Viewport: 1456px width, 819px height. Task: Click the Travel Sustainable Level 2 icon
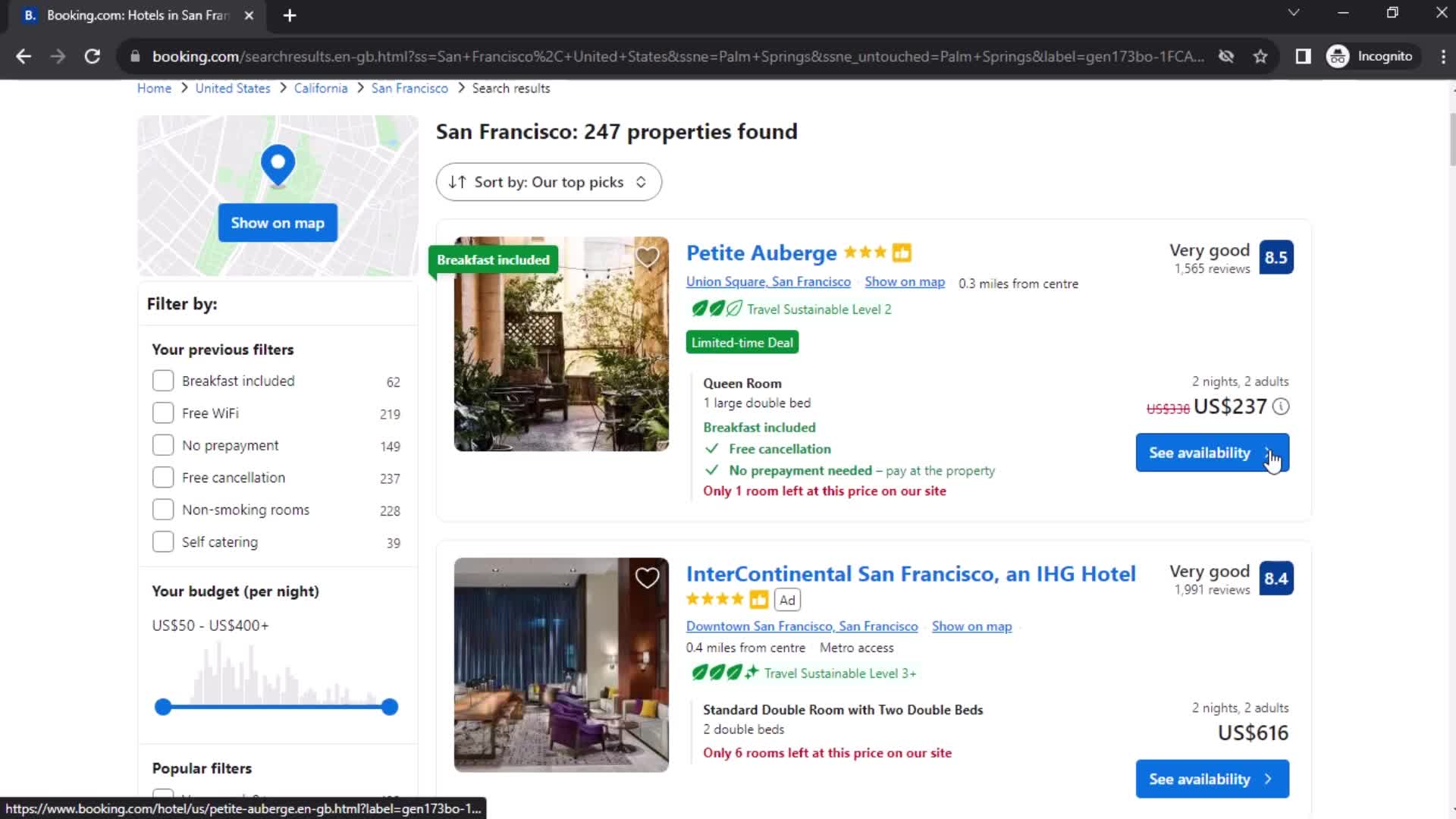click(x=714, y=308)
